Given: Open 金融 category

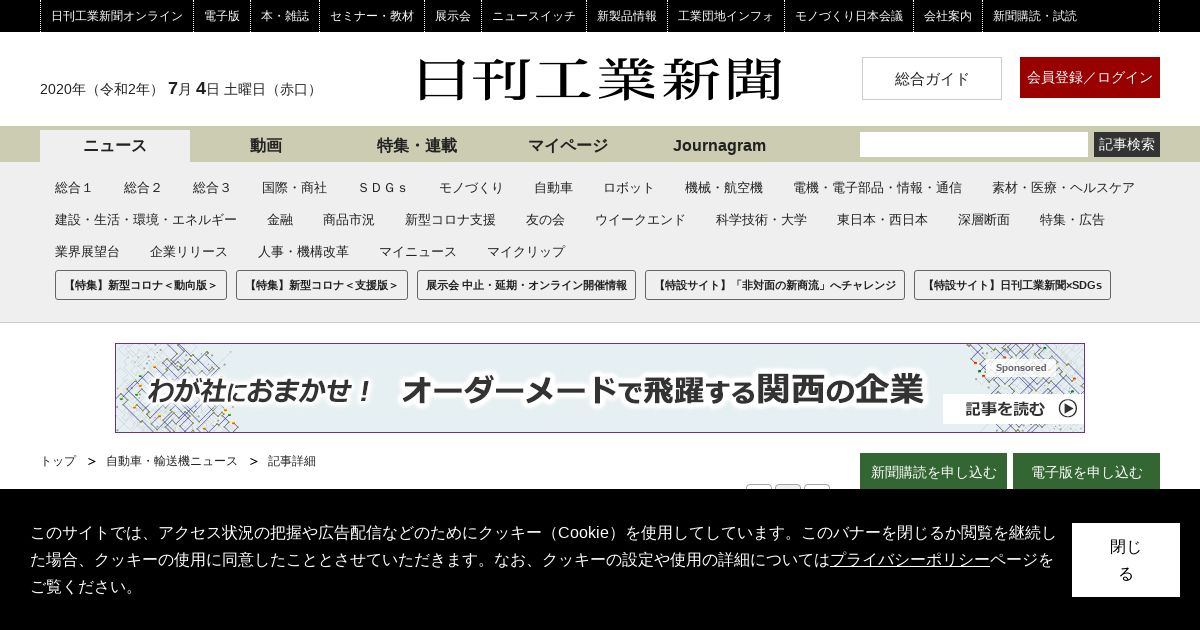Looking at the screenshot, I should coord(280,220).
